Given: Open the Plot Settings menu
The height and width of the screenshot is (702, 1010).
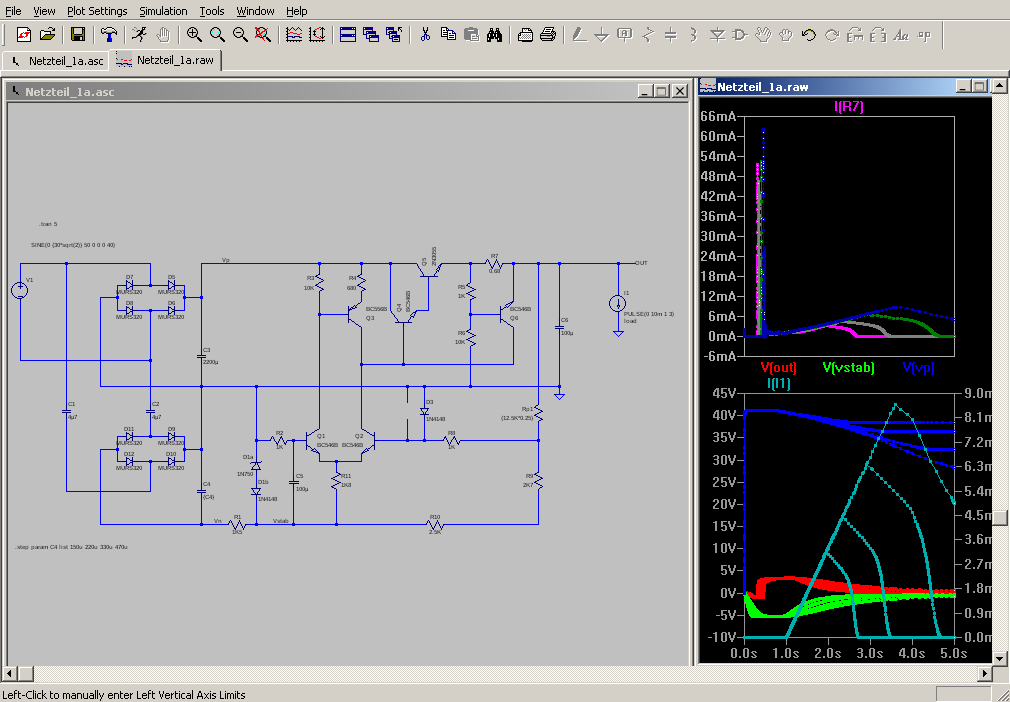Looking at the screenshot, I should point(97,11).
